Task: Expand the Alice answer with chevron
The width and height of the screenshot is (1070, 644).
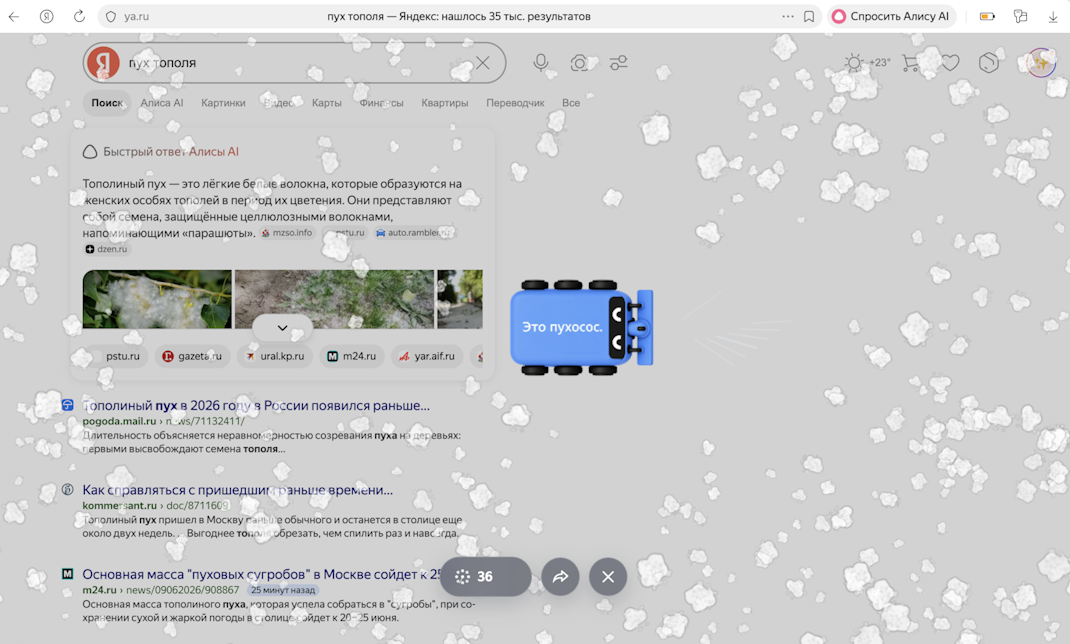Action: pyautogui.click(x=283, y=328)
